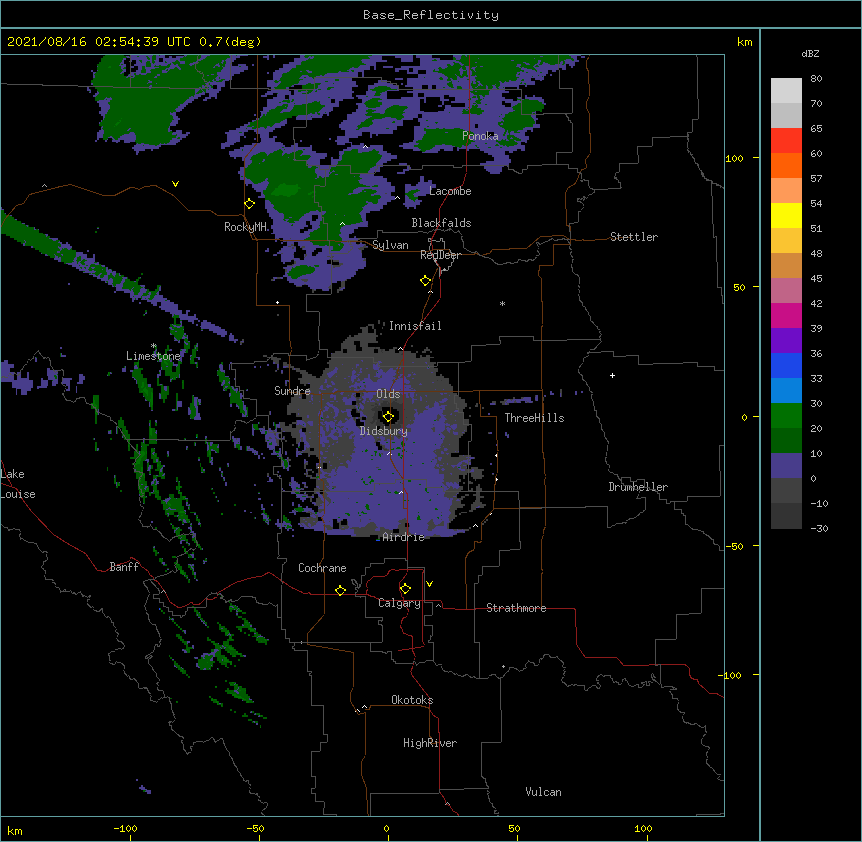The image size is (862, 842).
Task: Click the Ponoka town label
Action: click(x=480, y=136)
